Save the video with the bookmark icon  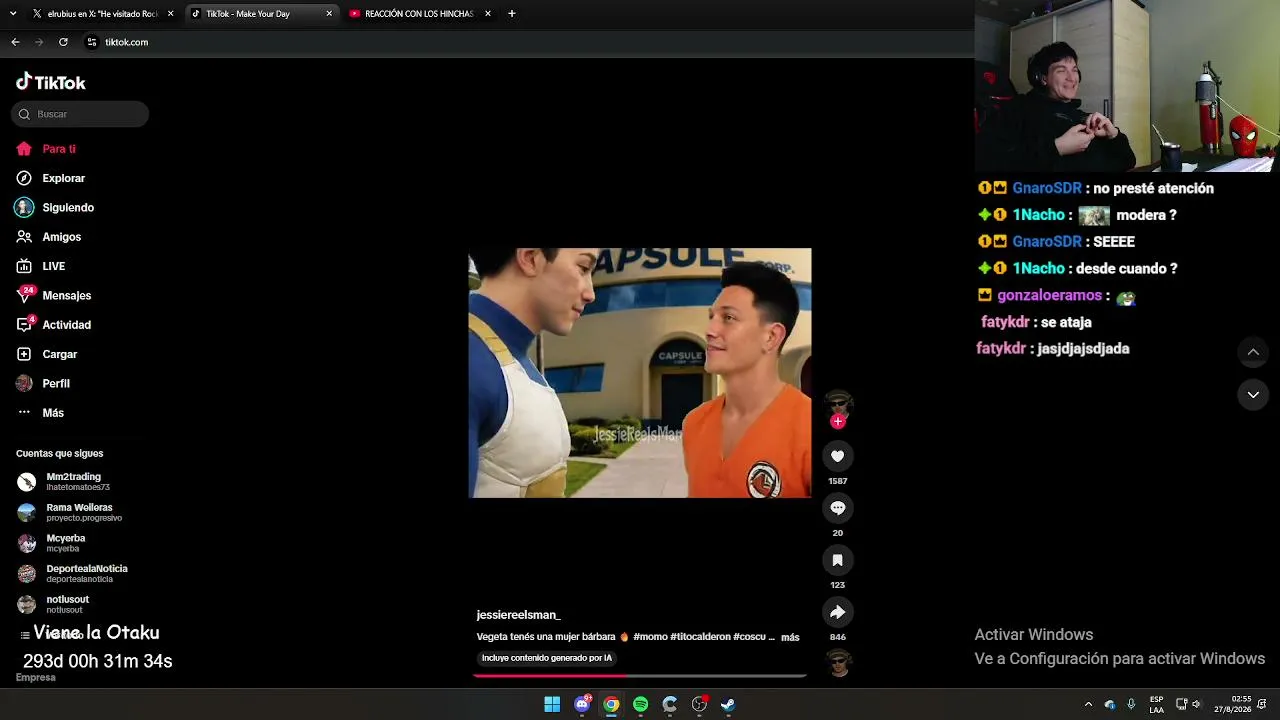pos(838,560)
